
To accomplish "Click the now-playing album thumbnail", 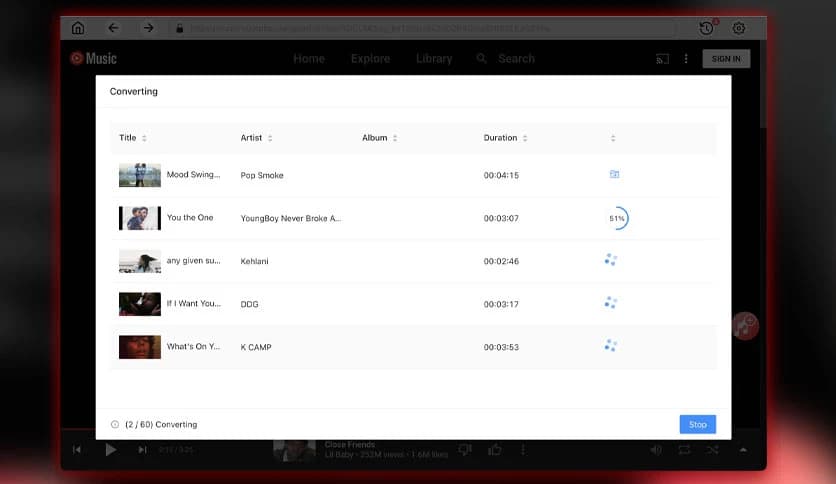I will (x=294, y=450).
